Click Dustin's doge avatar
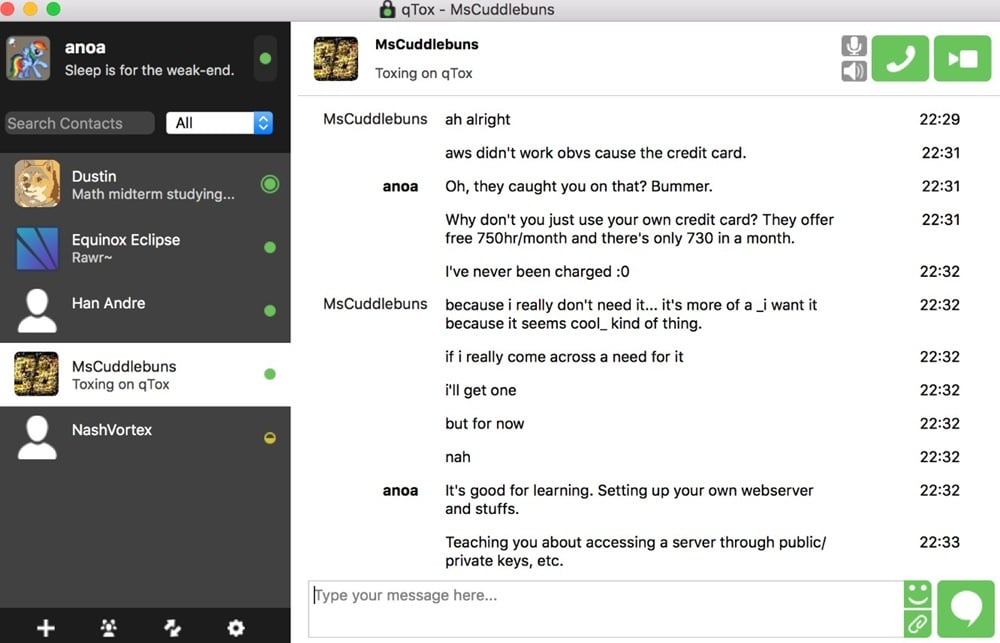1000x643 pixels. pyautogui.click(x=37, y=184)
